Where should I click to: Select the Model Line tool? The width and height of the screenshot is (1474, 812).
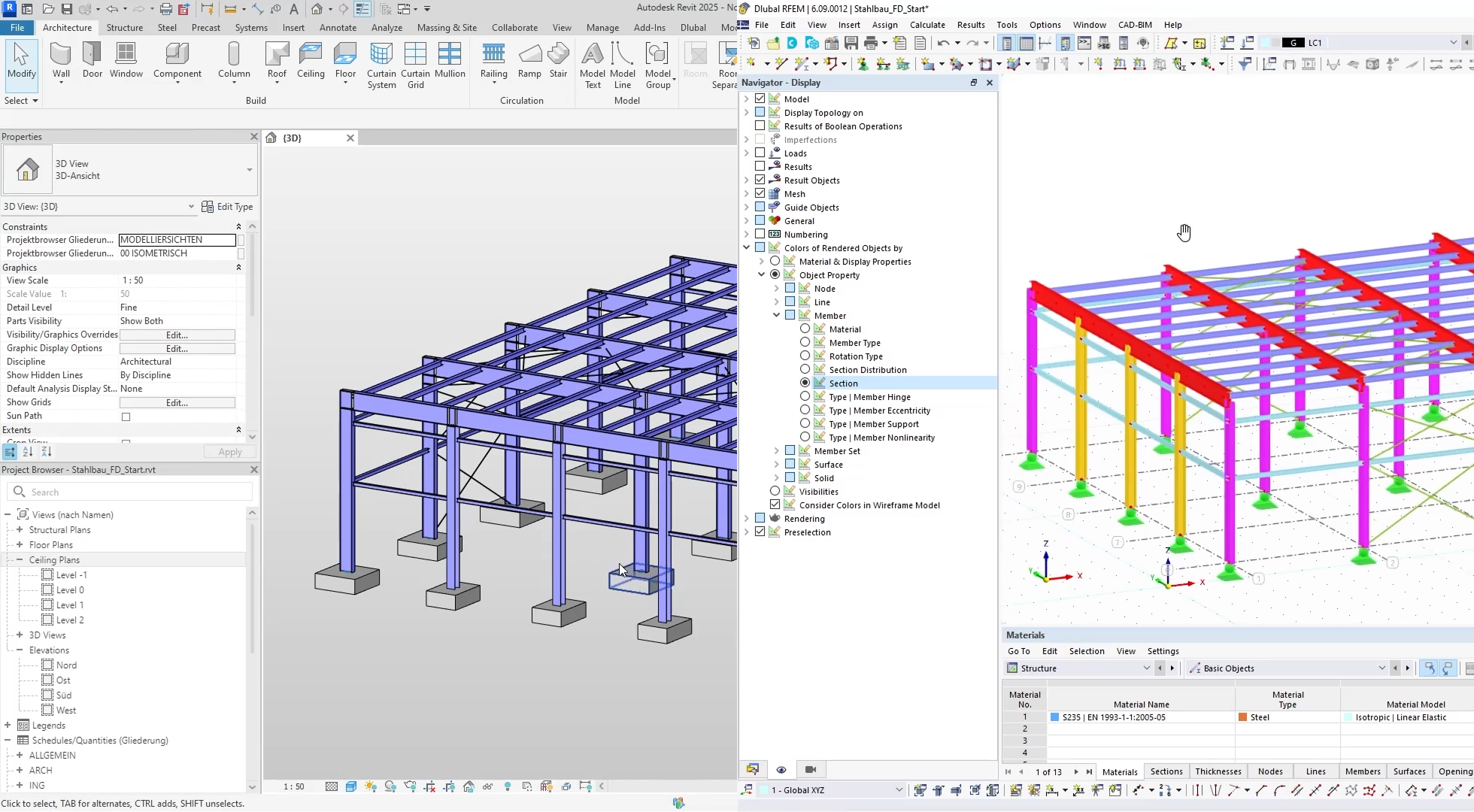click(x=622, y=65)
